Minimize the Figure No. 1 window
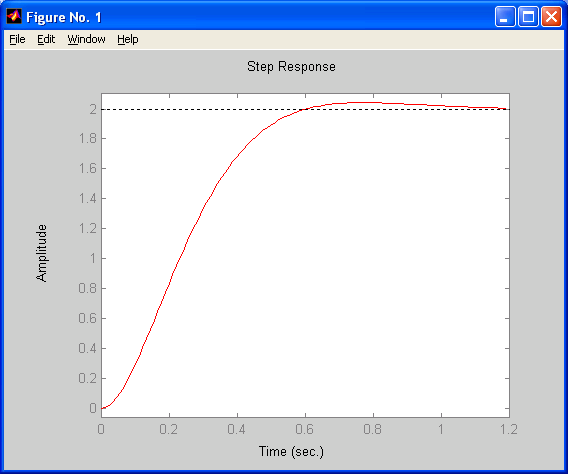 [x=505, y=17]
